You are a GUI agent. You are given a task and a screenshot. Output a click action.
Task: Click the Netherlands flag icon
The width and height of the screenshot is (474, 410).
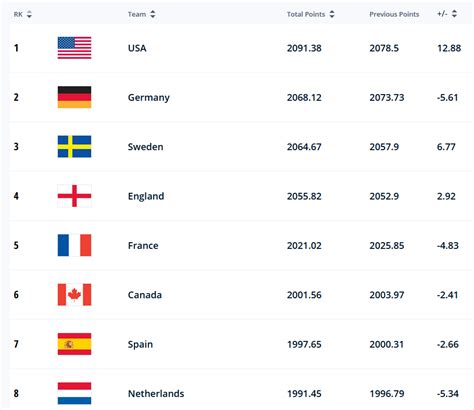click(74, 393)
